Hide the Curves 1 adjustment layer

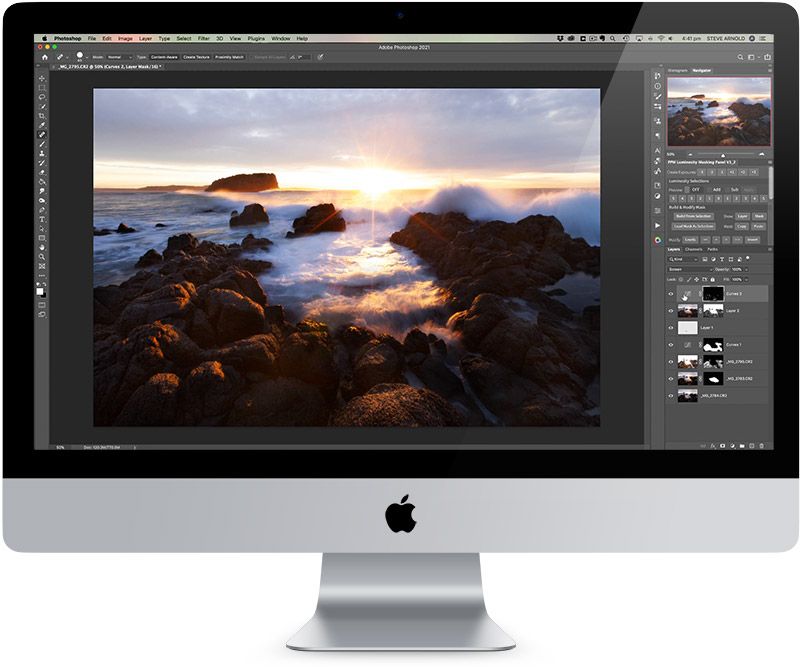click(x=671, y=345)
